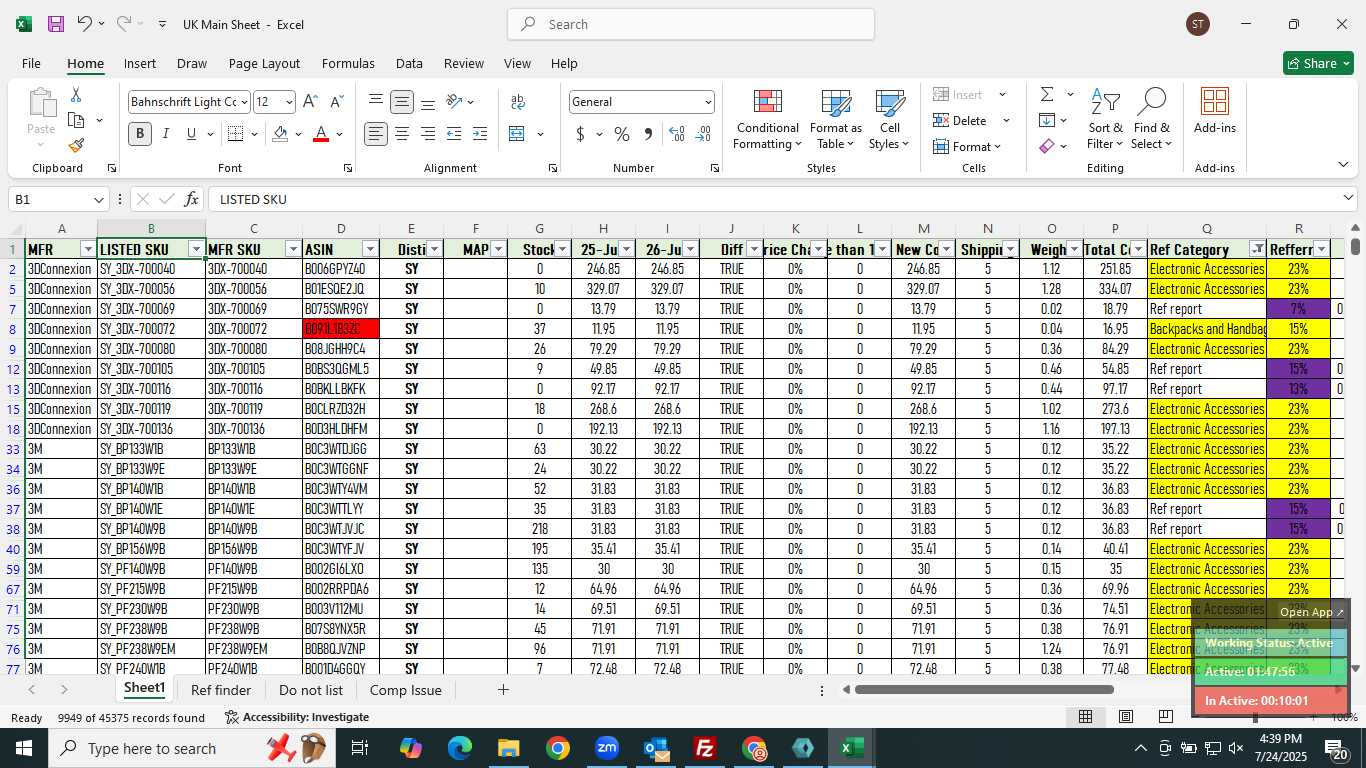The width and height of the screenshot is (1366, 768).
Task: Switch to the Ref finder sheet
Action: tap(221, 690)
